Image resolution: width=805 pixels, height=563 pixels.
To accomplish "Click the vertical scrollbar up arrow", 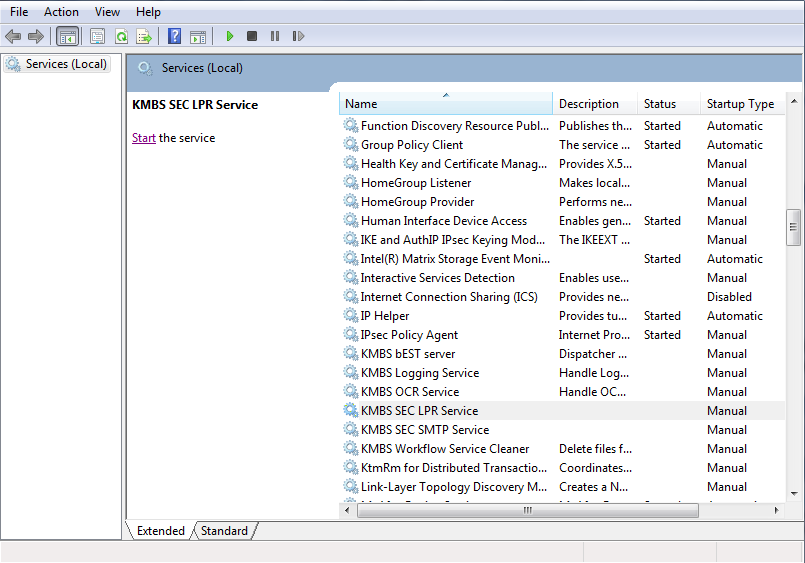I will [794, 101].
